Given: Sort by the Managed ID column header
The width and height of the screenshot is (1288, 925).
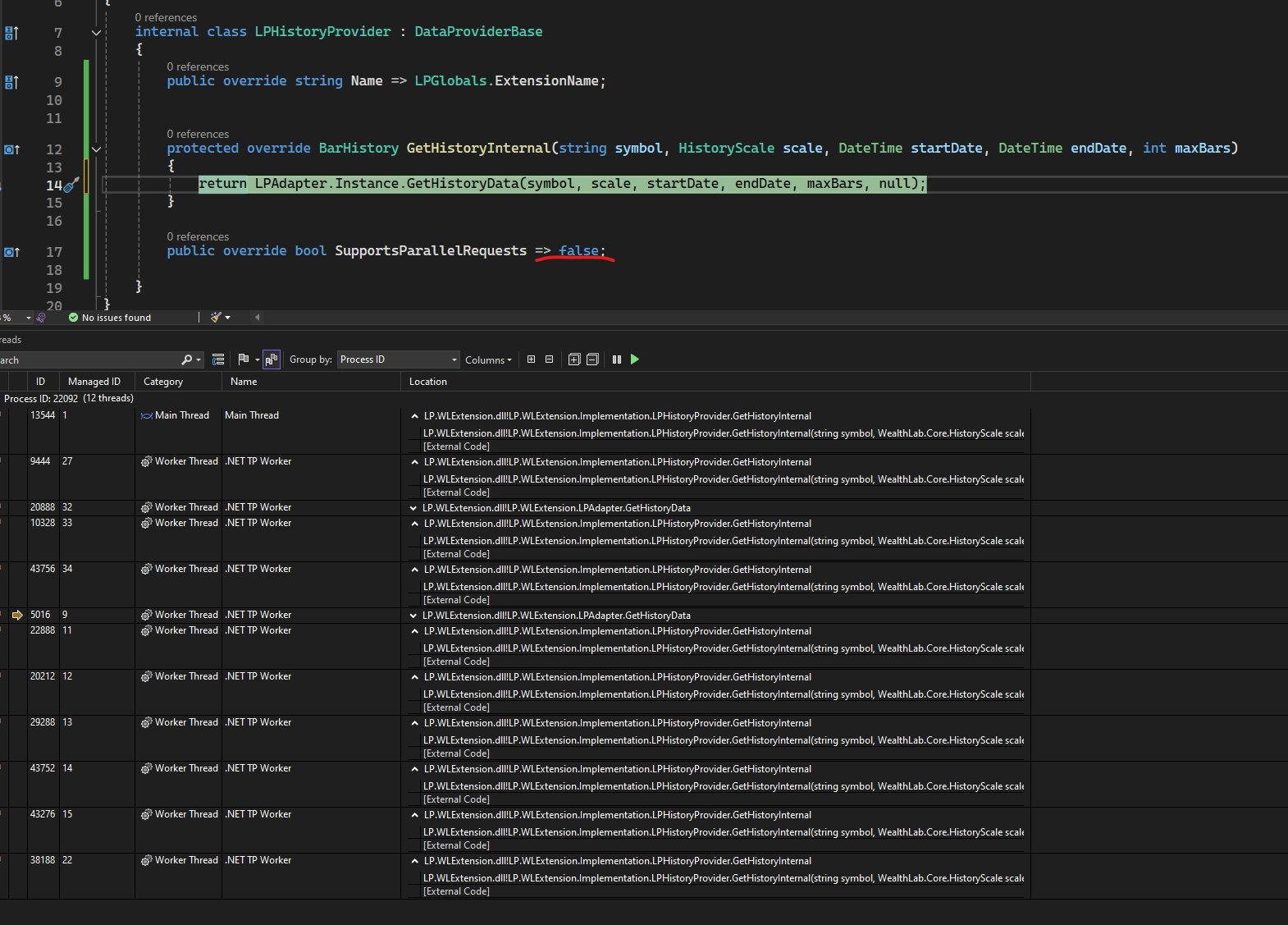Looking at the screenshot, I should coord(94,382).
